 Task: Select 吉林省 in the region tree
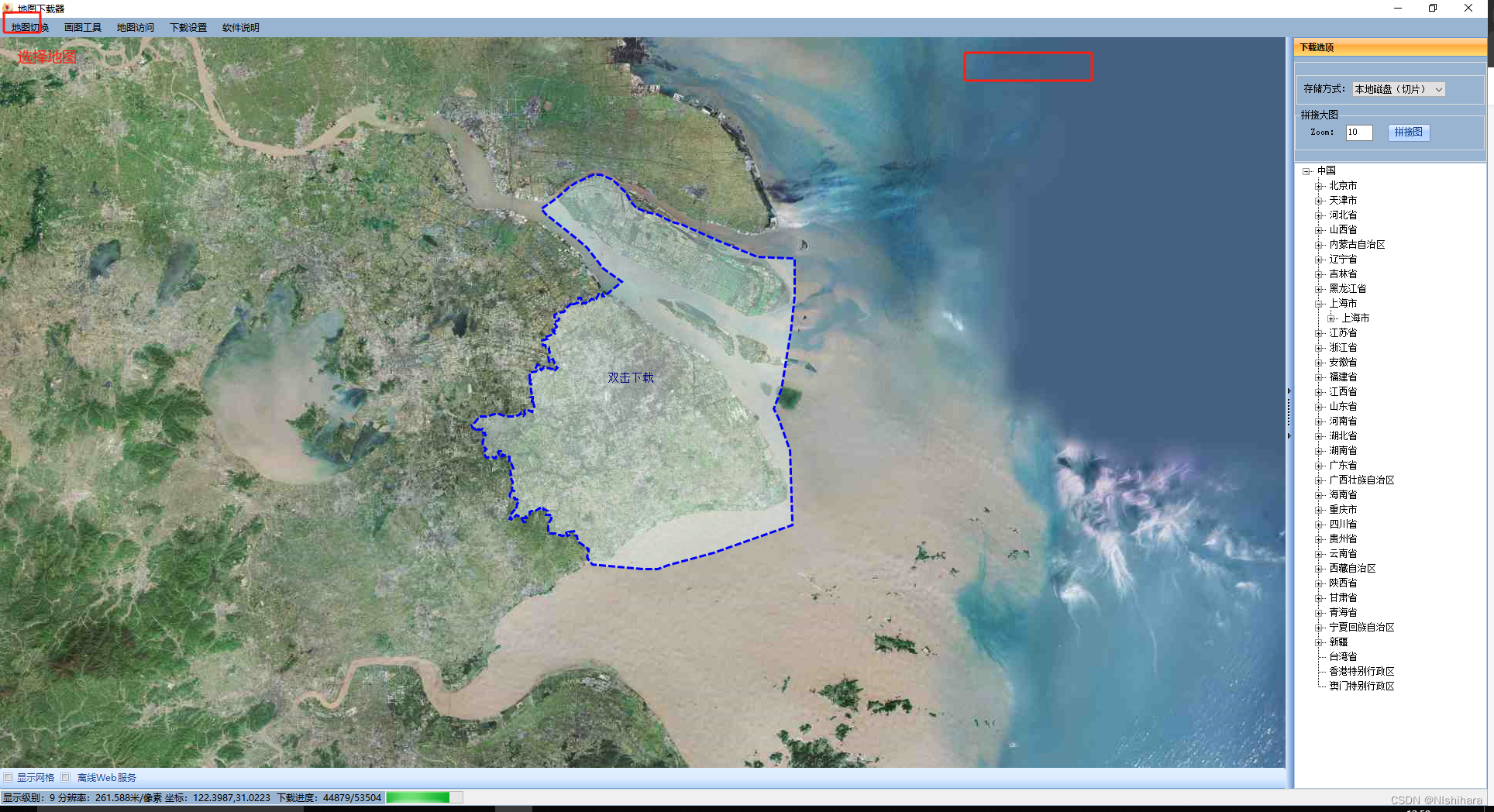[1343, 274]
